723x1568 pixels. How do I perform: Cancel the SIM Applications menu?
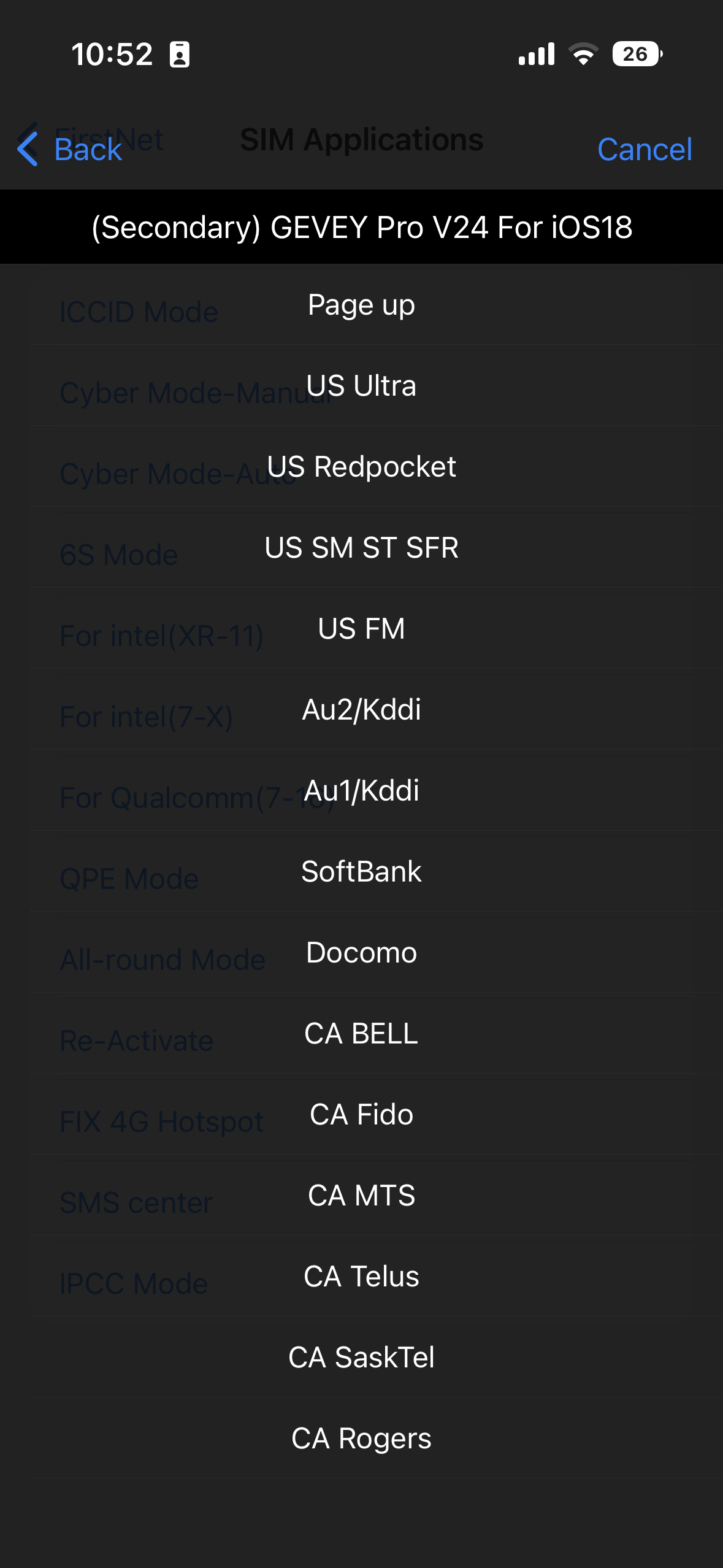point(645,149)
